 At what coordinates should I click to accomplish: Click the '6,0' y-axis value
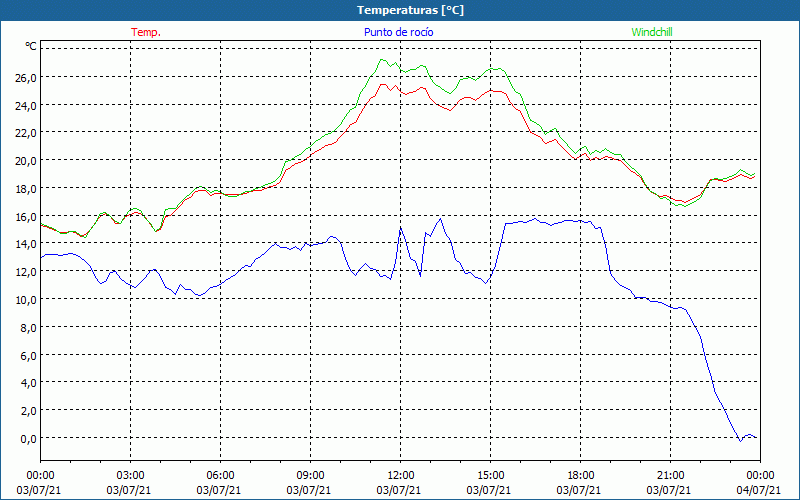coord(28,356)
